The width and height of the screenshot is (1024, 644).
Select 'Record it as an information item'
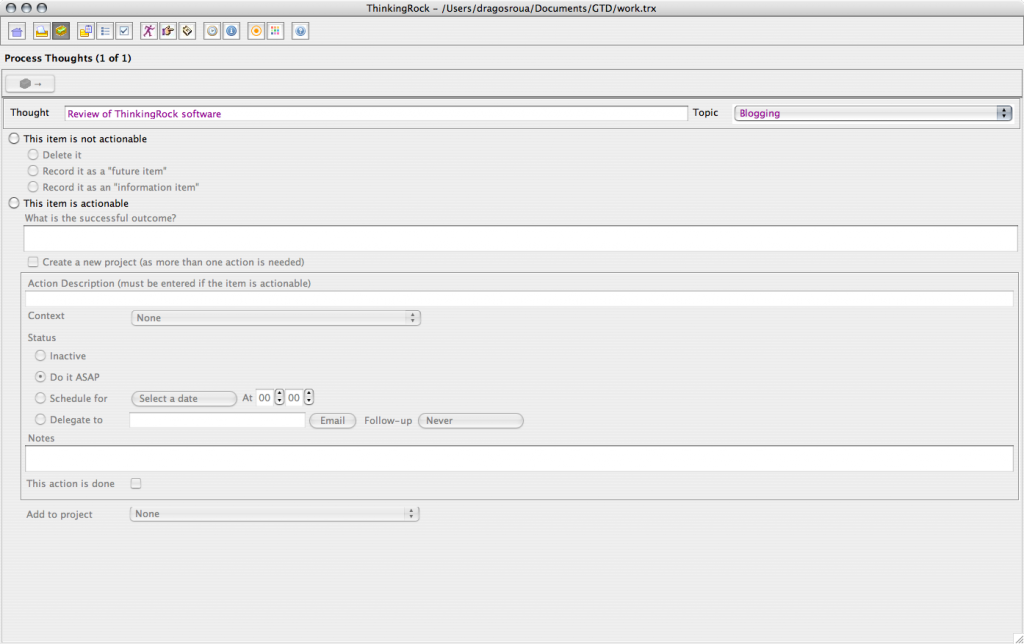pos(33,187)
